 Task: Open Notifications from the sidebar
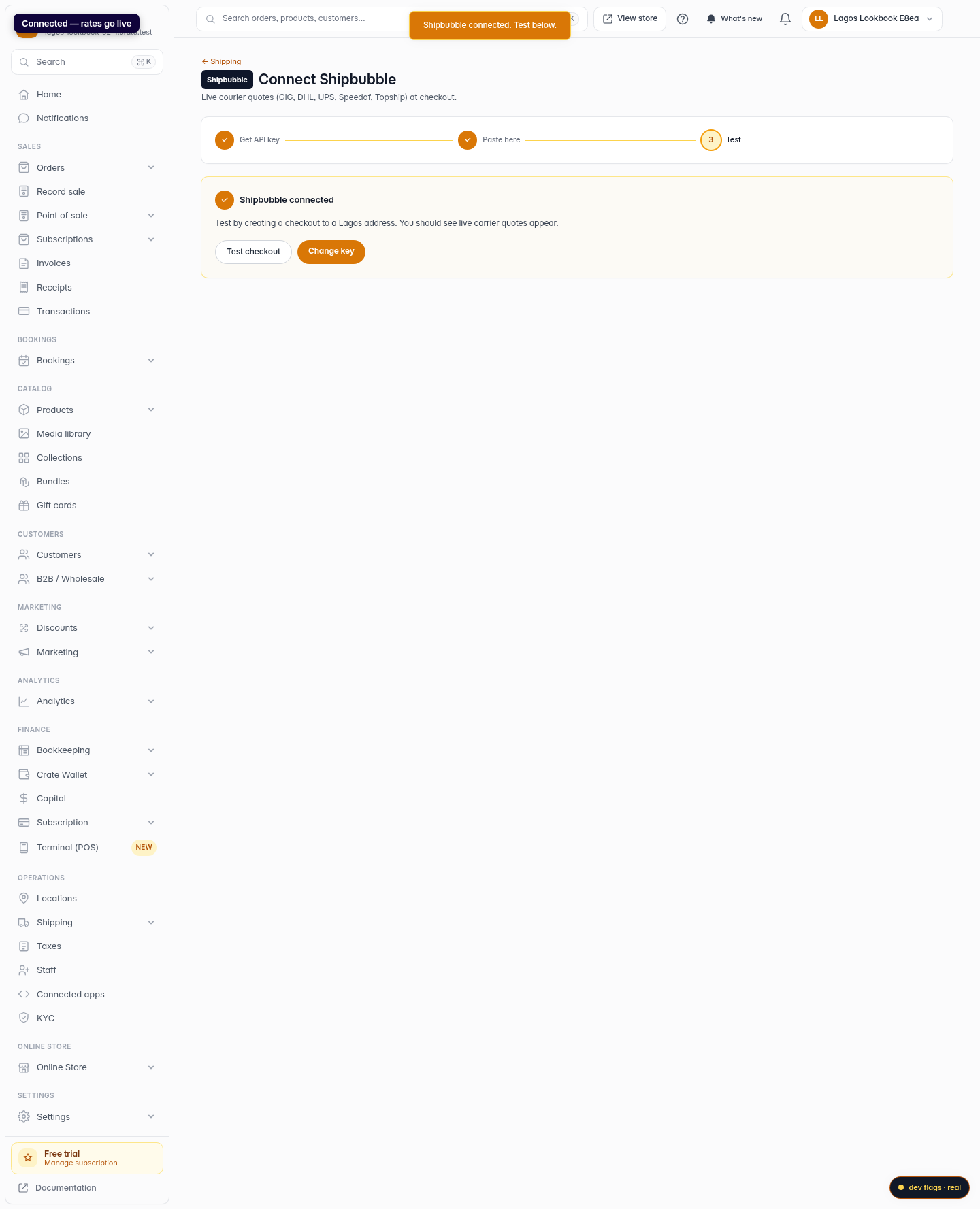(87, 118)
